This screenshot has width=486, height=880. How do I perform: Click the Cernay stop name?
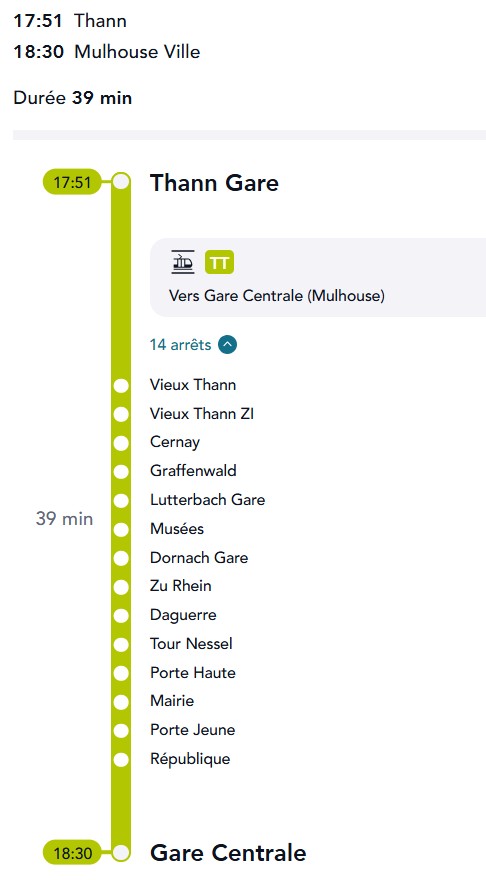click(x=175, y=442)
